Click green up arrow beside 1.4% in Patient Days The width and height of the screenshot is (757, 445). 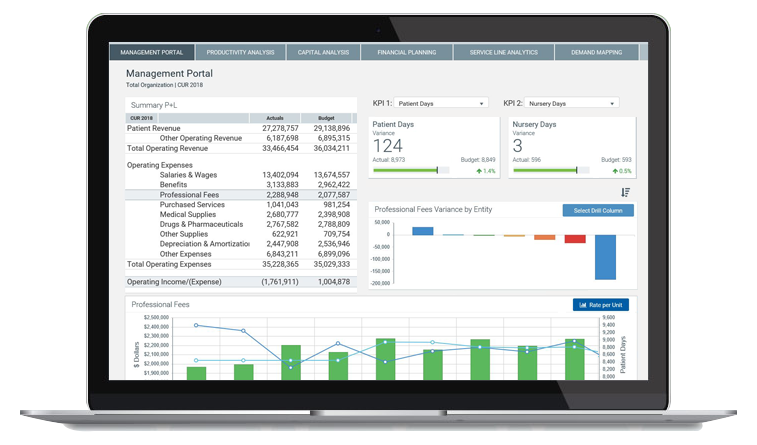(x=477, y=171)
